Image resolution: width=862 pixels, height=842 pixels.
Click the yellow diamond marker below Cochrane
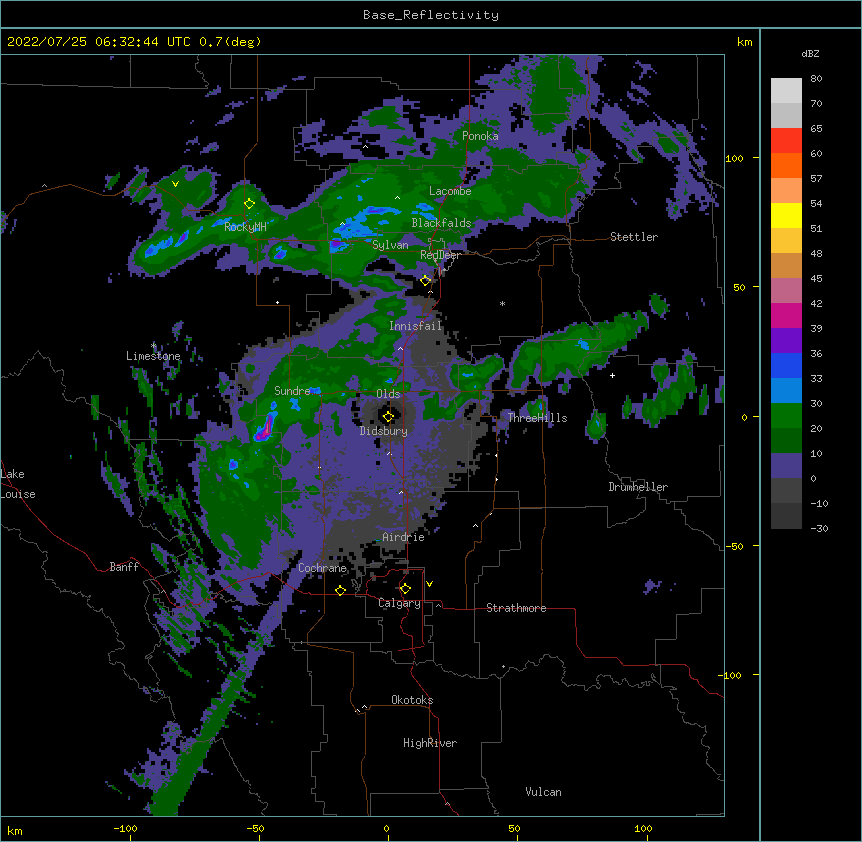(340, 590)
